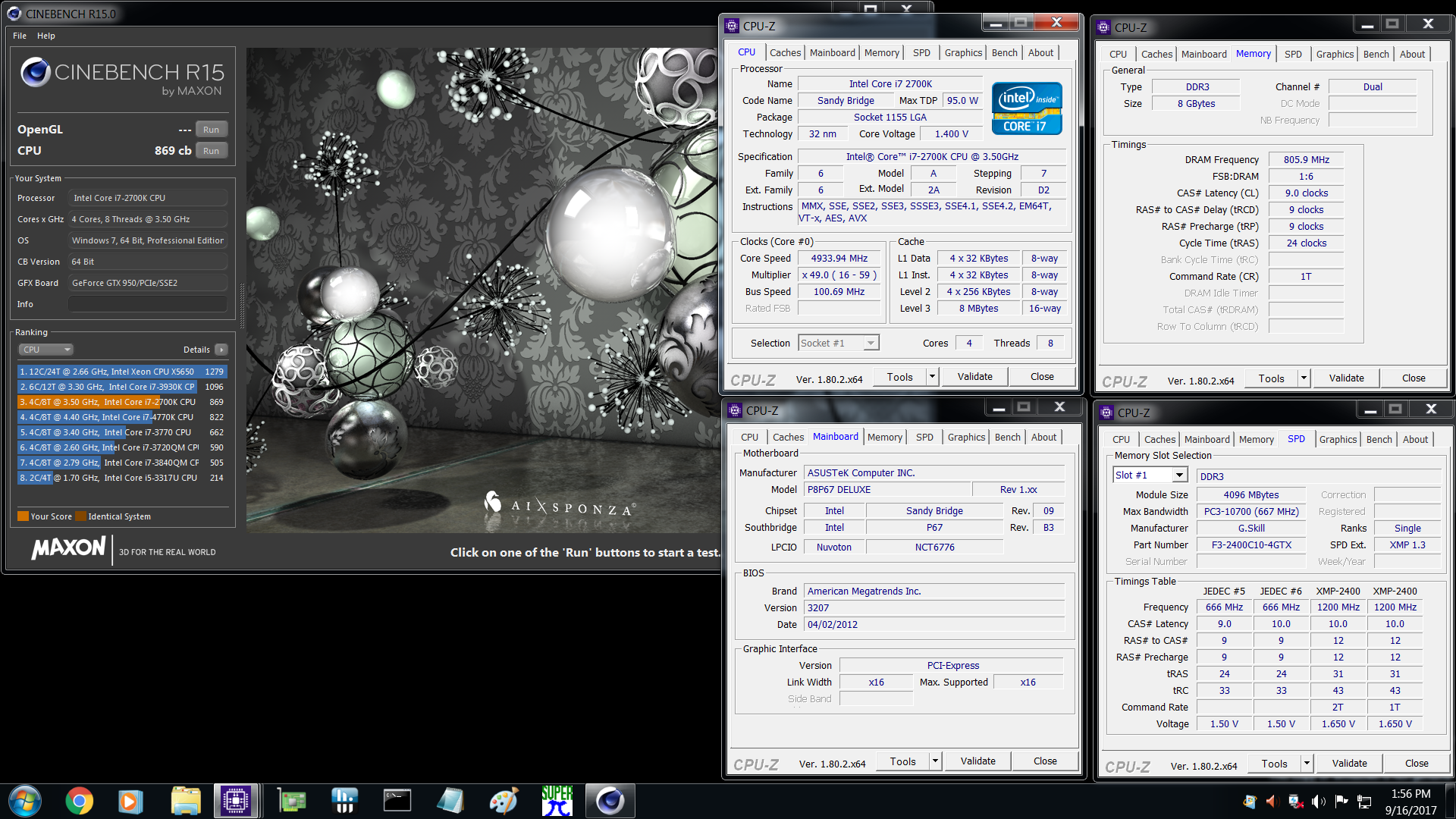Select highlighted ranking row i7-2700K CPU
Image resolution: width=1456 pixels, height=819 pixels.
click(122, 402)
